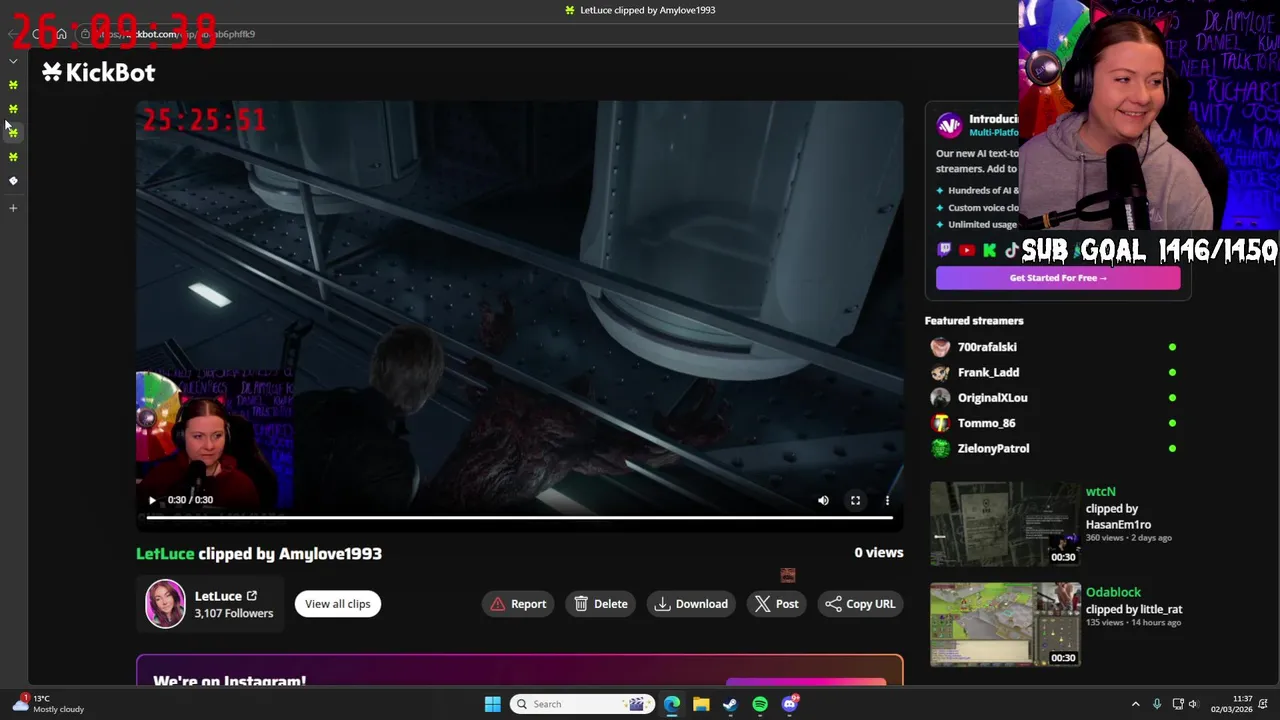Download the clip

click(691, 604)
